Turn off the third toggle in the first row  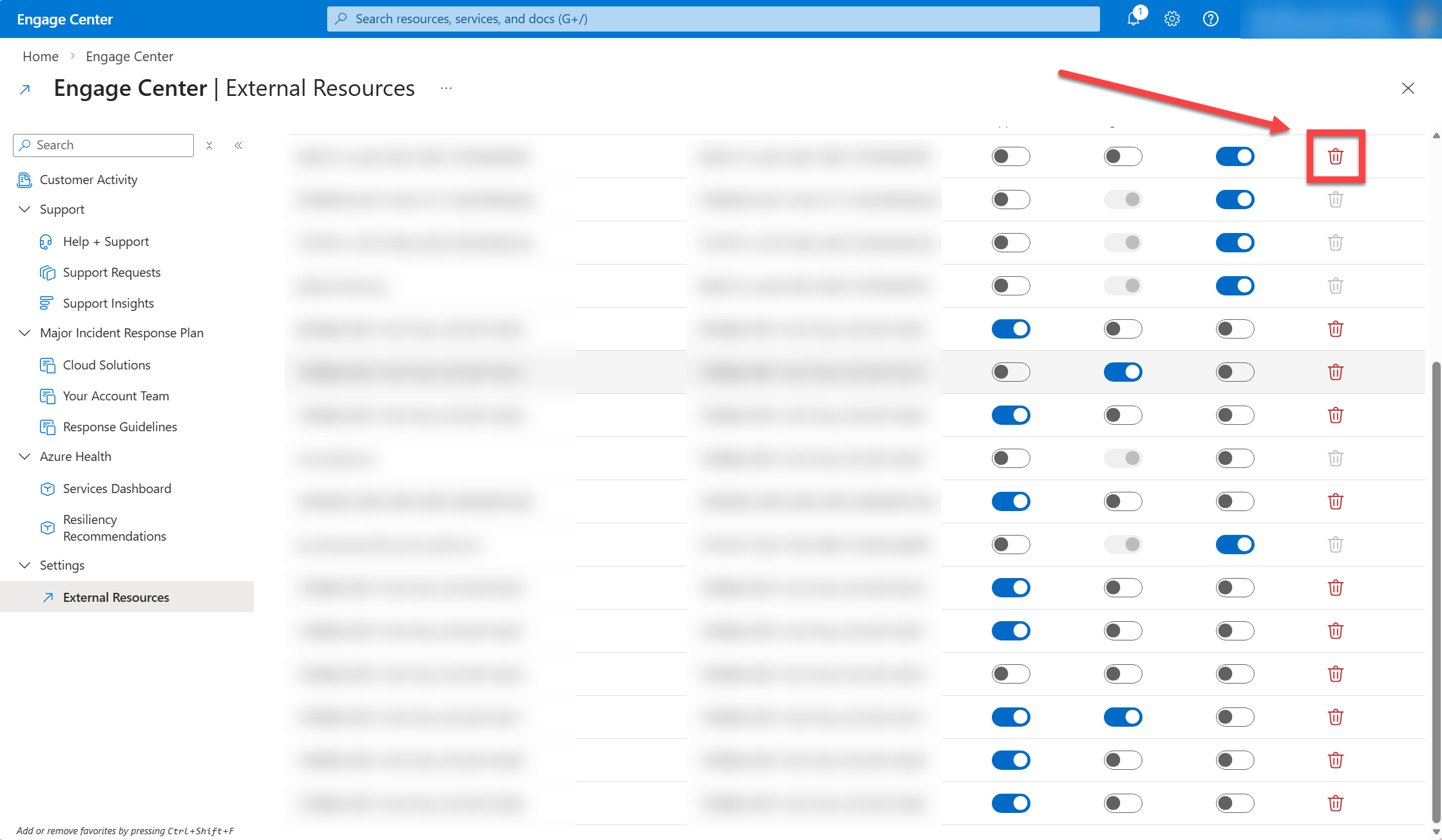pos(1235,156)
